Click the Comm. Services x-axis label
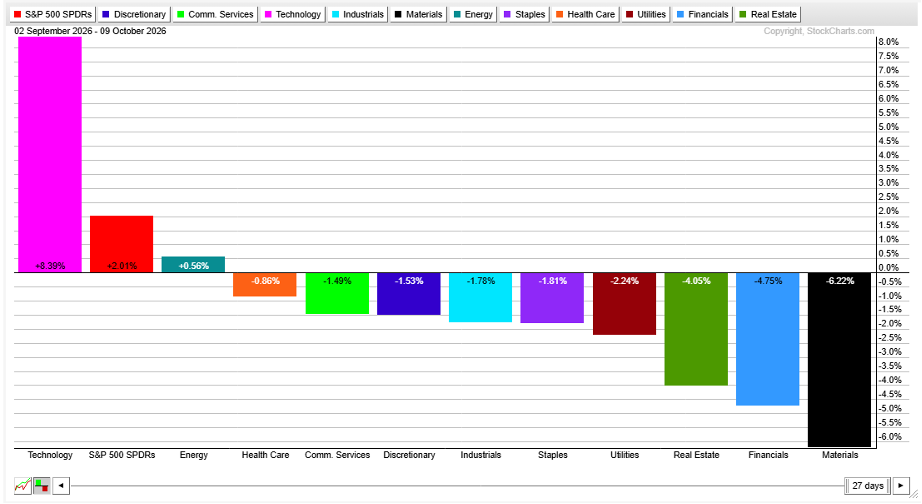This screenshot has width=922, height=504. pyautogui.click(x=338, y=455)
